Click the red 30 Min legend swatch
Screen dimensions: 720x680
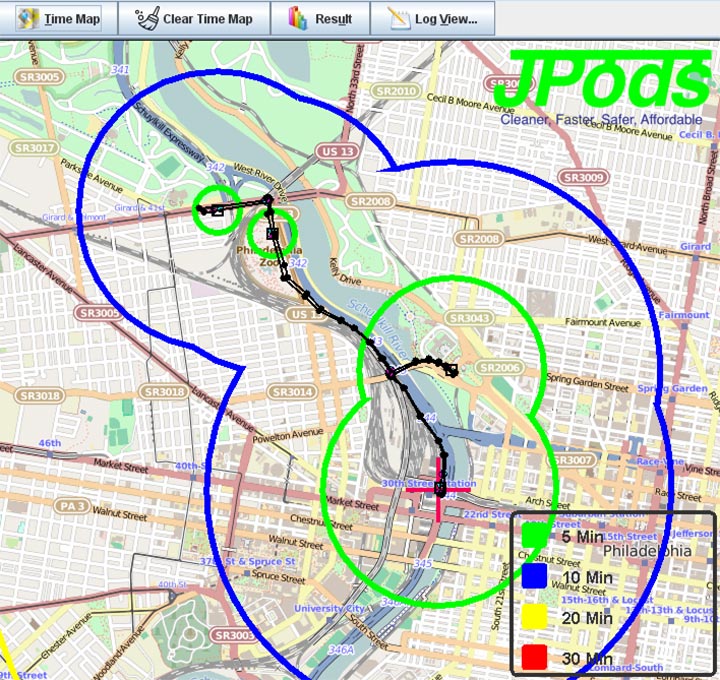(535, 657)
